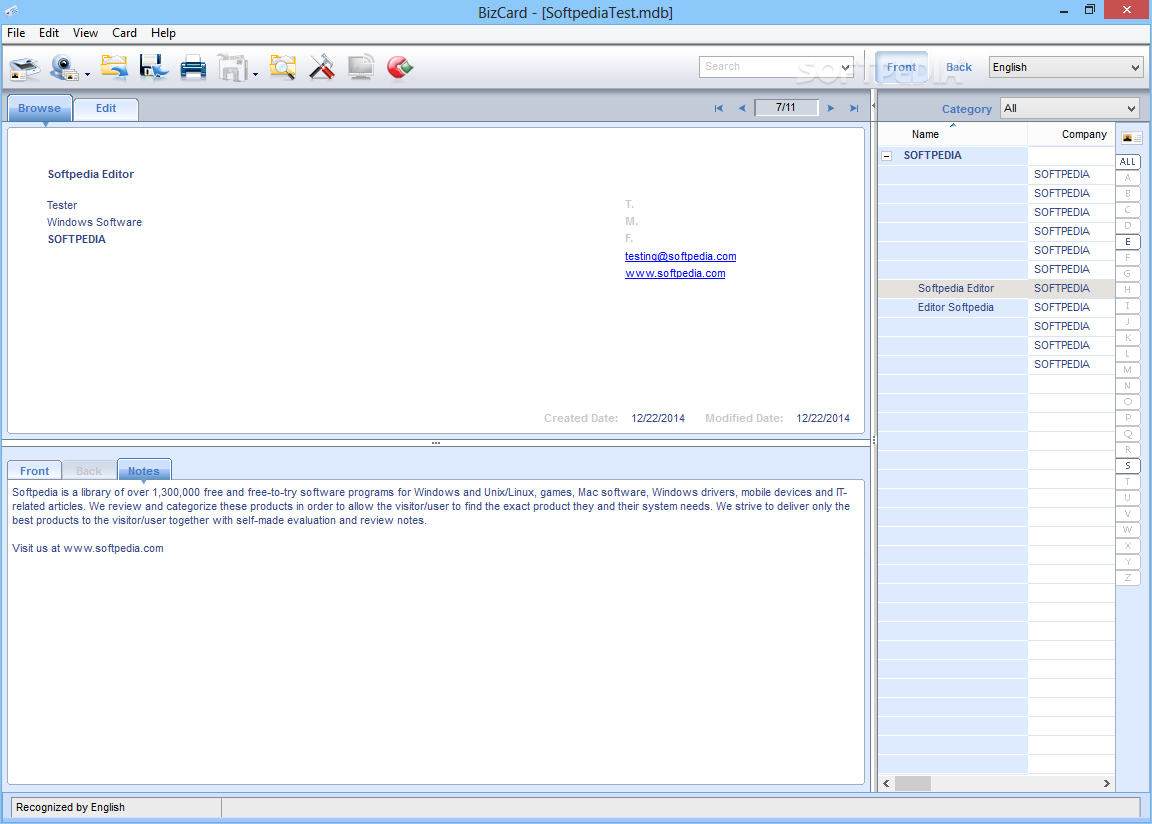Open the Card menu

click(x=124, y=33)
